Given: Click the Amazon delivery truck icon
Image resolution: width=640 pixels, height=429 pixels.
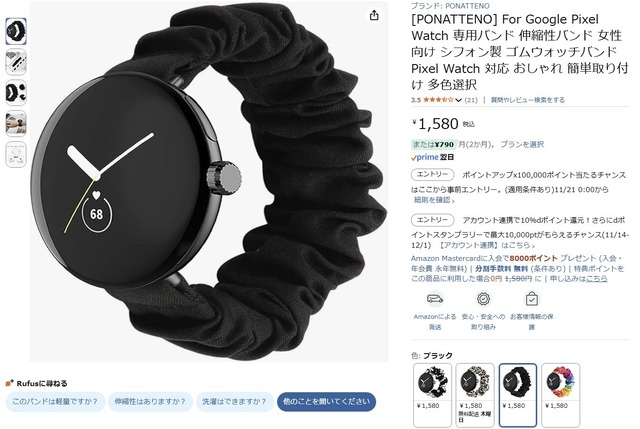Looking at the screenshot, I should pos(435,299).
